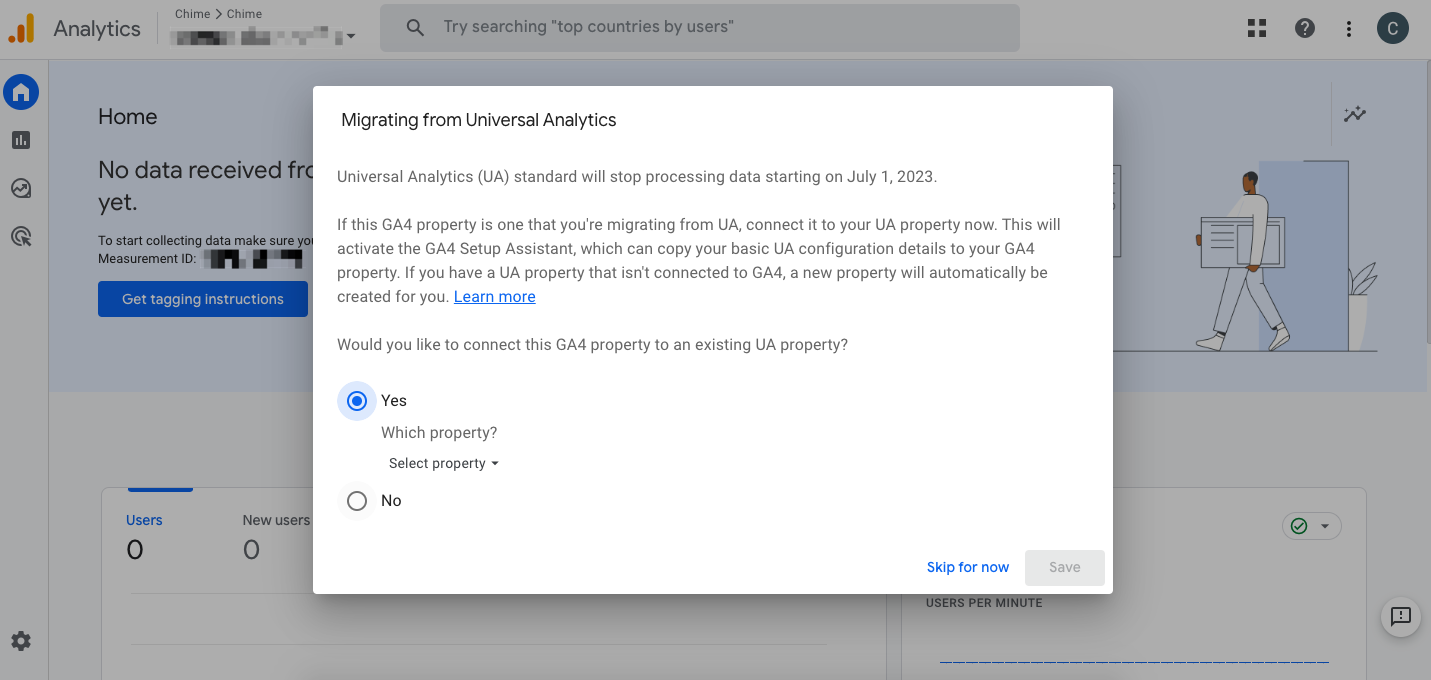Click the Home page heading
1431x680 pixels.
coord(128,117)
